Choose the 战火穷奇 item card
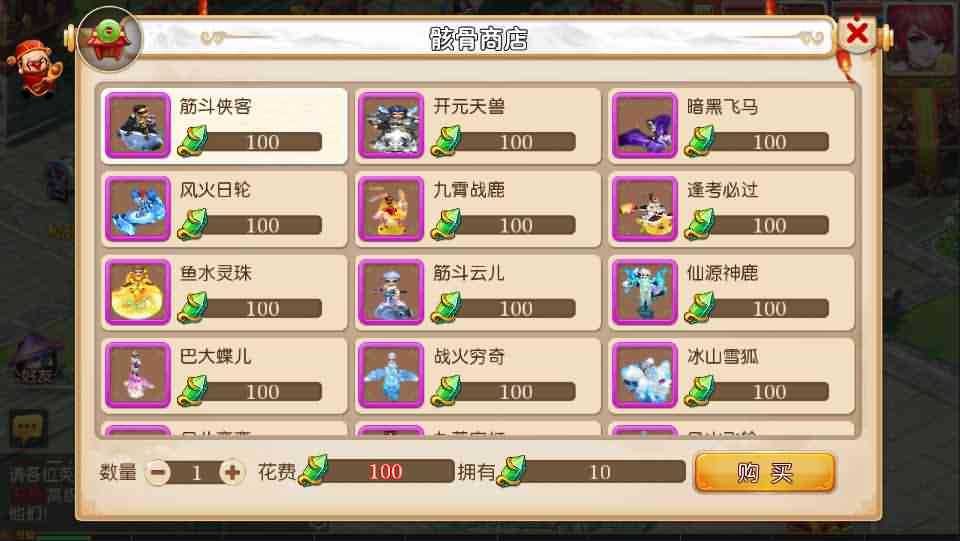960x541 pixels. point(478,376)
